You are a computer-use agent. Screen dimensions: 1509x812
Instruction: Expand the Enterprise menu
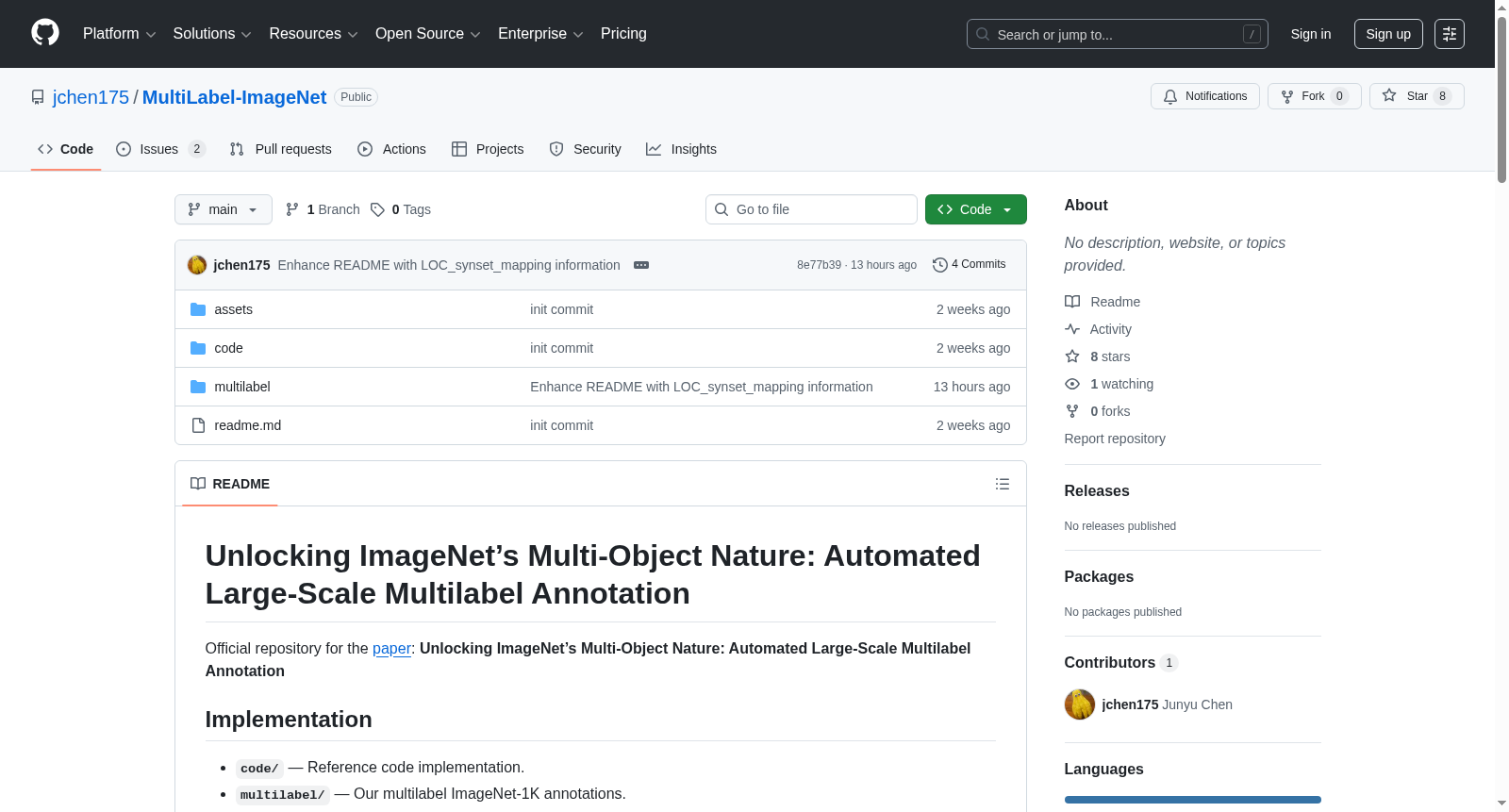point(540,34)
